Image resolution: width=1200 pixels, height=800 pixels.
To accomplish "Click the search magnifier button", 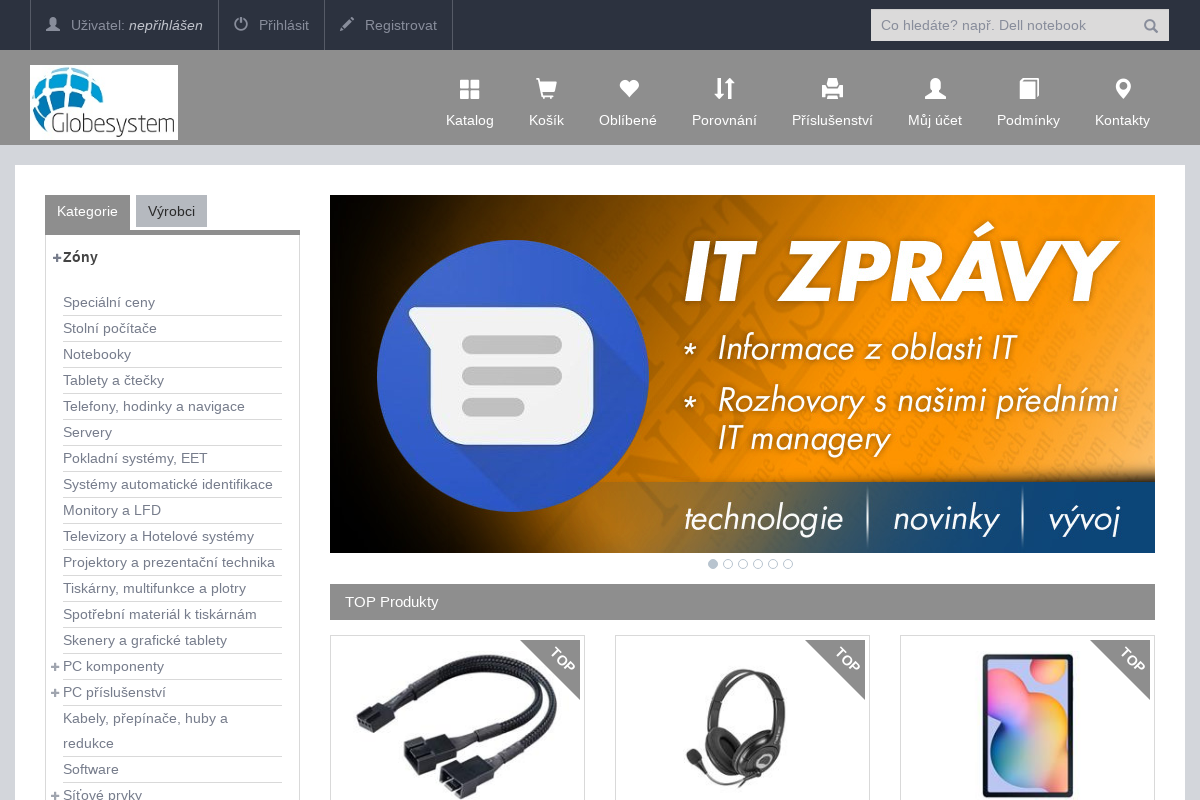I will pos(1151,26).
